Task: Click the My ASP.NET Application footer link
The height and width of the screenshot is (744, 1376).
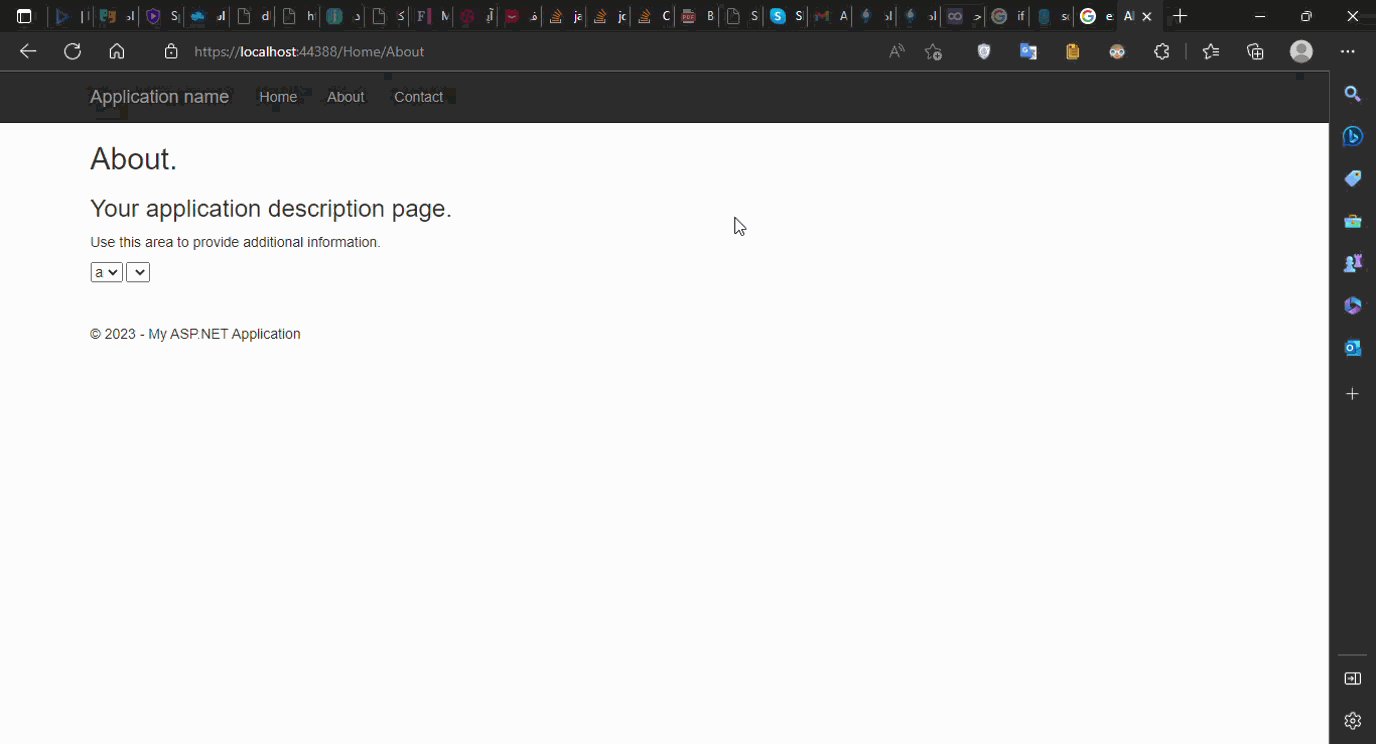Action: coord(224,333)
